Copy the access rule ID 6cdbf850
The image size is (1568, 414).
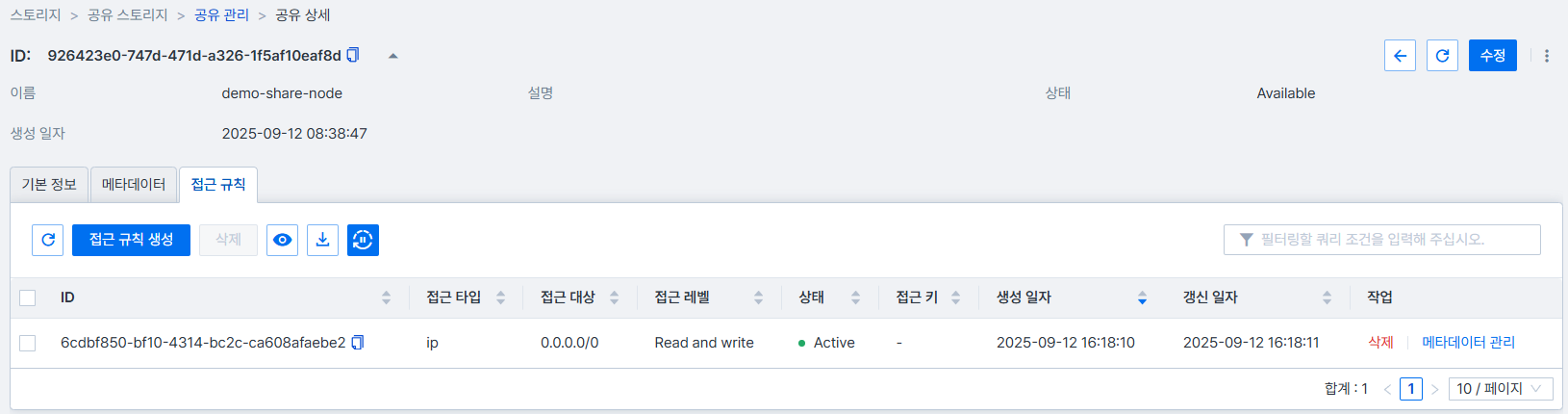click(x=358, y=343)
